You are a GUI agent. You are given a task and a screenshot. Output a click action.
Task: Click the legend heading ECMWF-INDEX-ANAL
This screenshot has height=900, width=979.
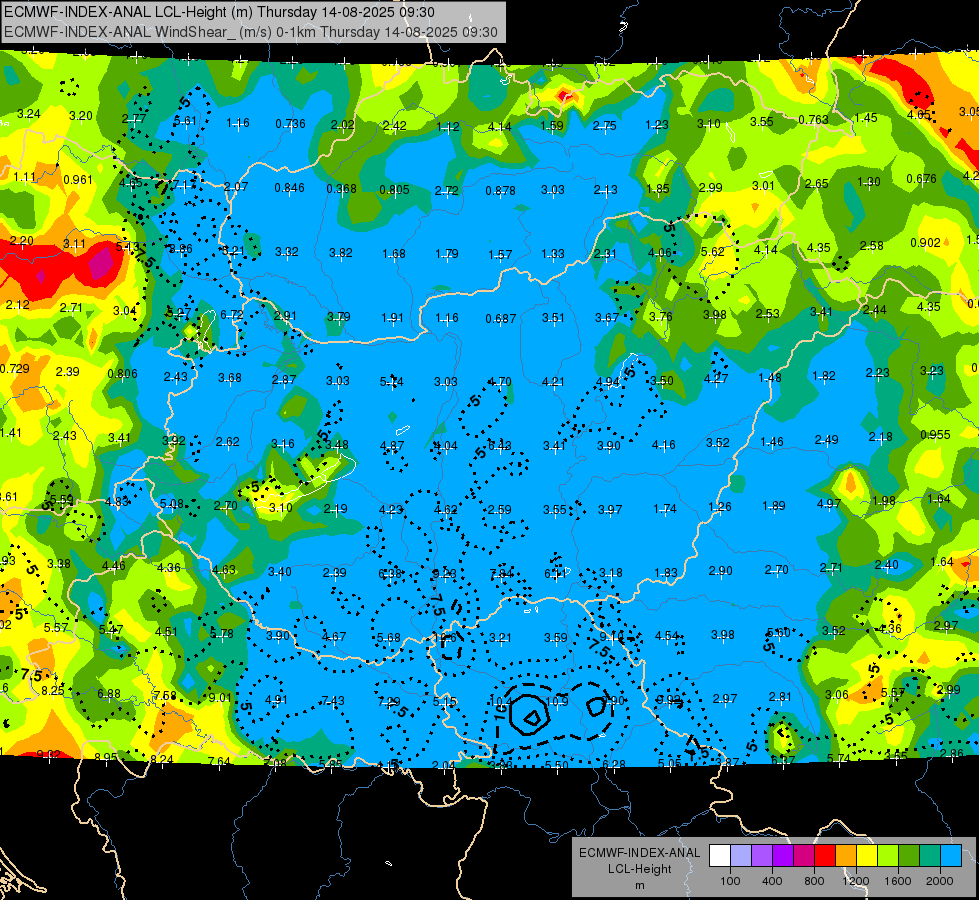point(639,853)
